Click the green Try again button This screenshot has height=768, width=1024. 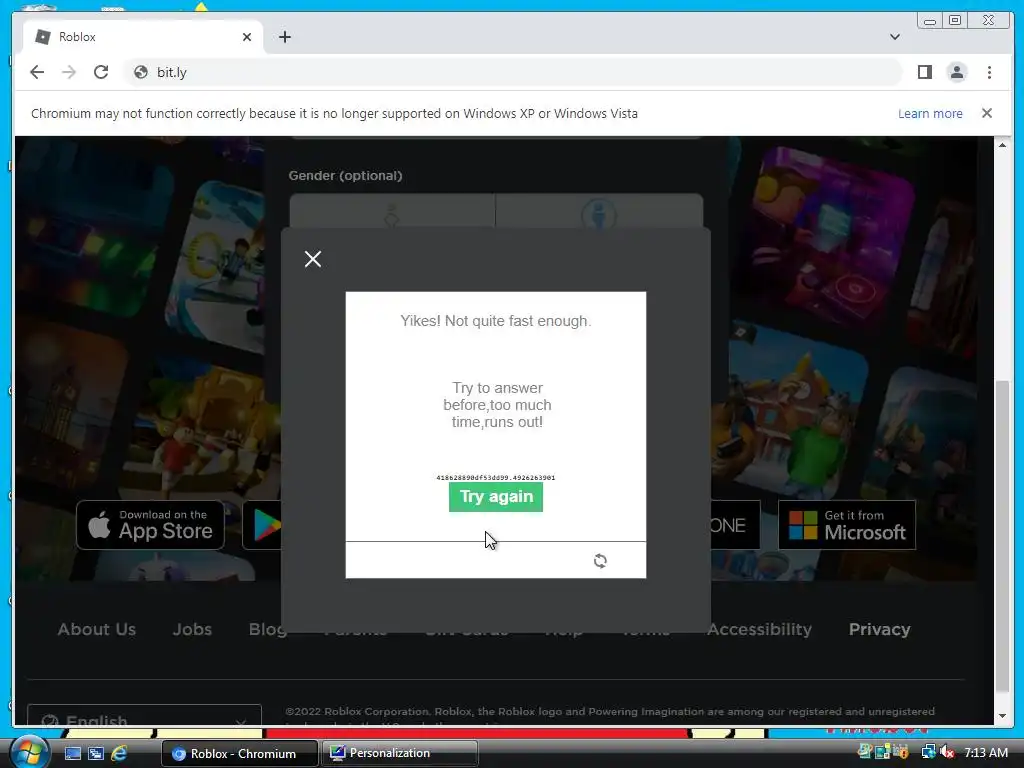(496, 497)
